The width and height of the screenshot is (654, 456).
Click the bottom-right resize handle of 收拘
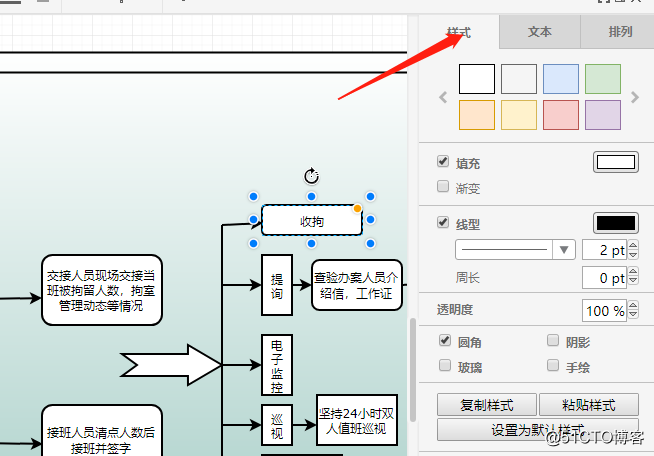[370, 243]
